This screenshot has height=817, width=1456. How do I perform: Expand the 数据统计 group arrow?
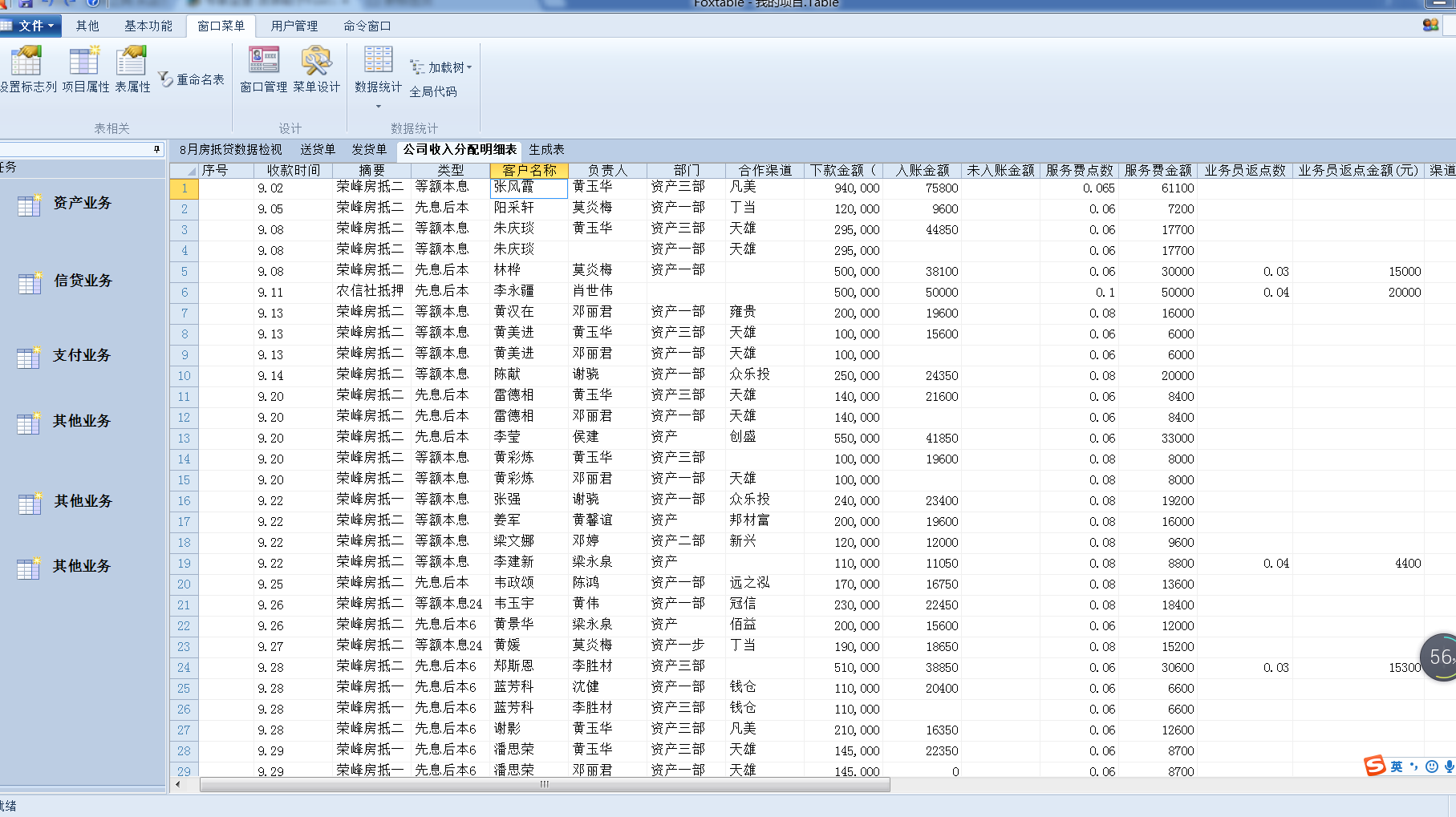click(x=379, y=107)
